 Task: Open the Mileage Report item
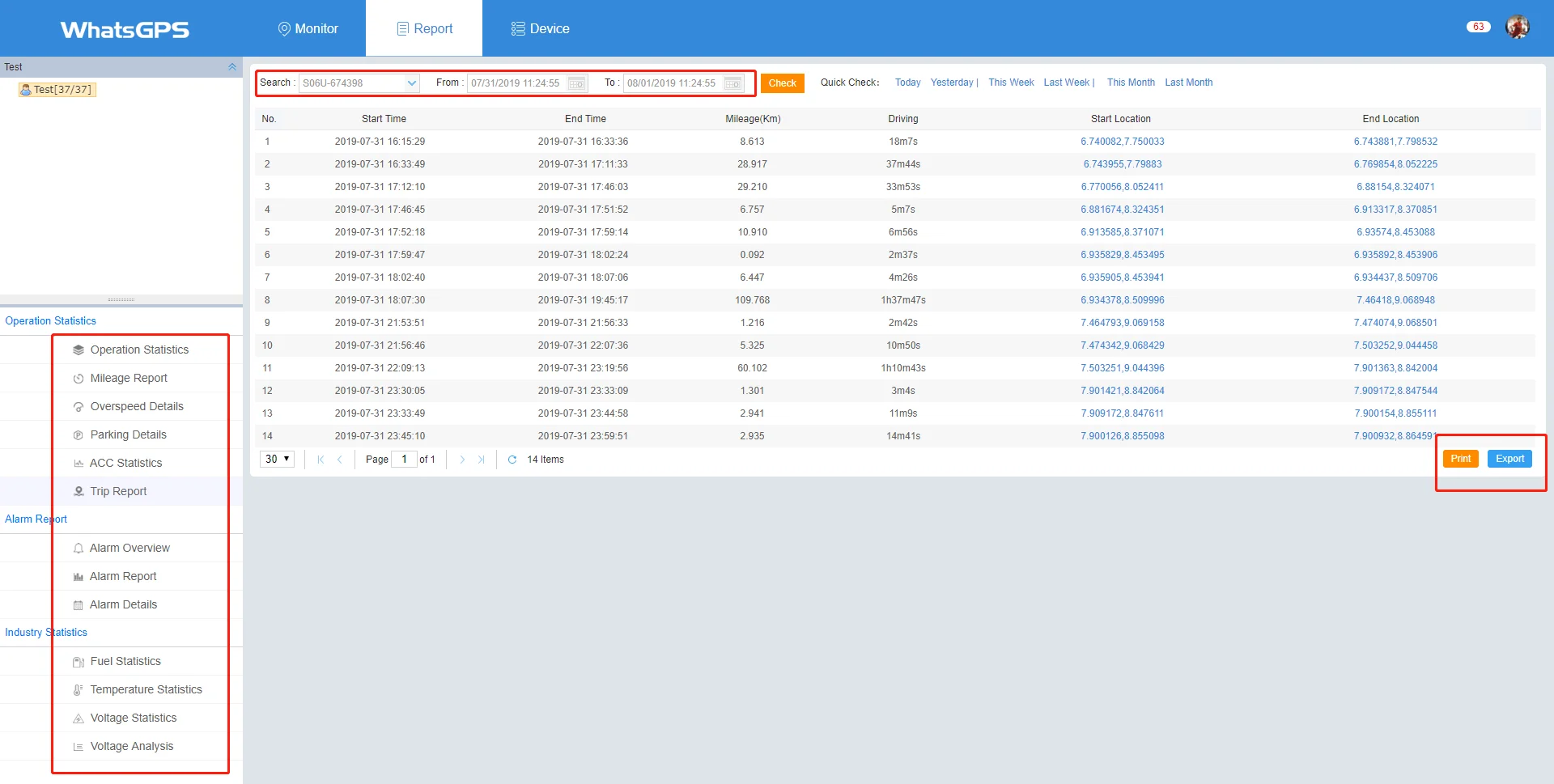point(129,378)
